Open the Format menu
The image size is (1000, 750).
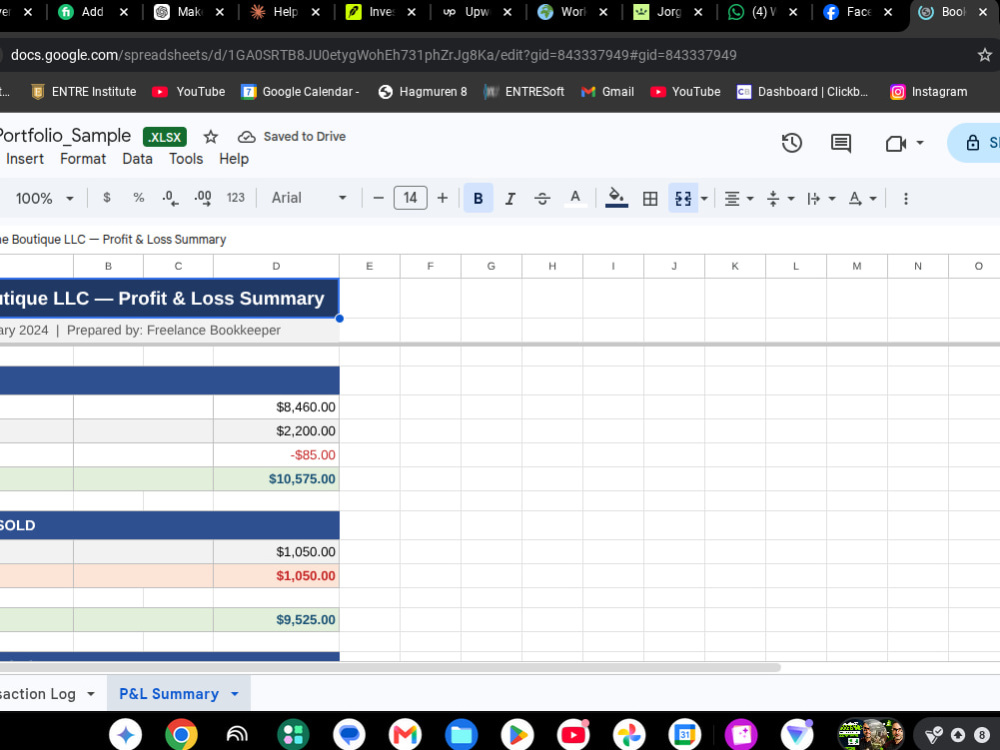(83, 159)
